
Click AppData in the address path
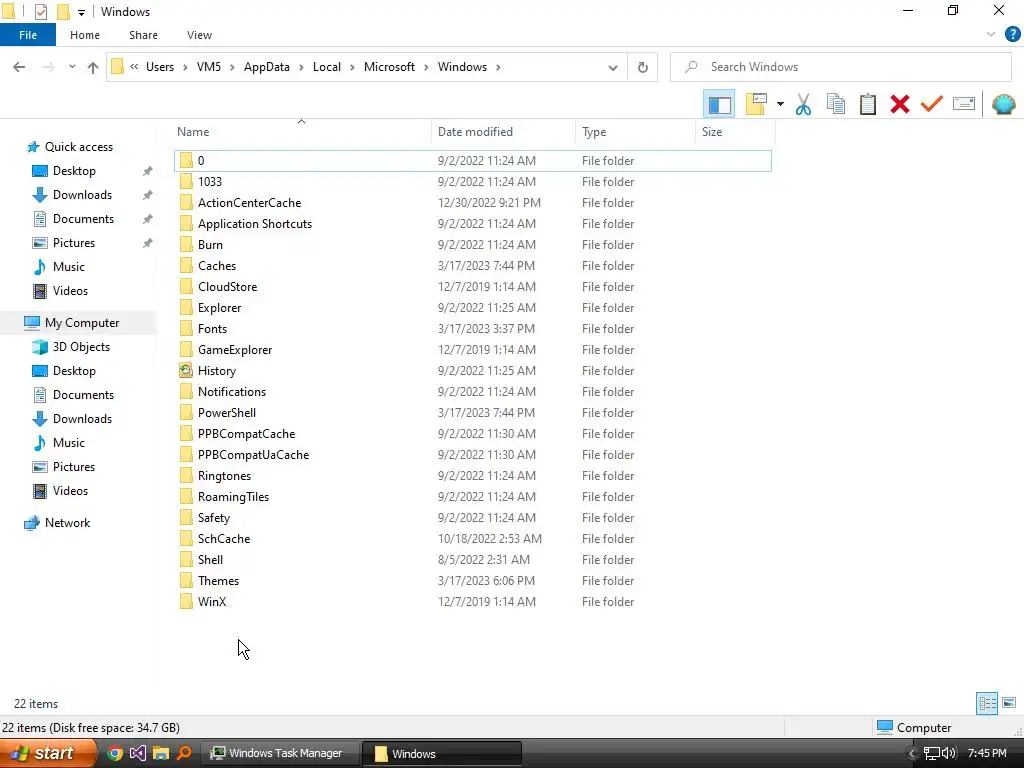click(266, 67)
